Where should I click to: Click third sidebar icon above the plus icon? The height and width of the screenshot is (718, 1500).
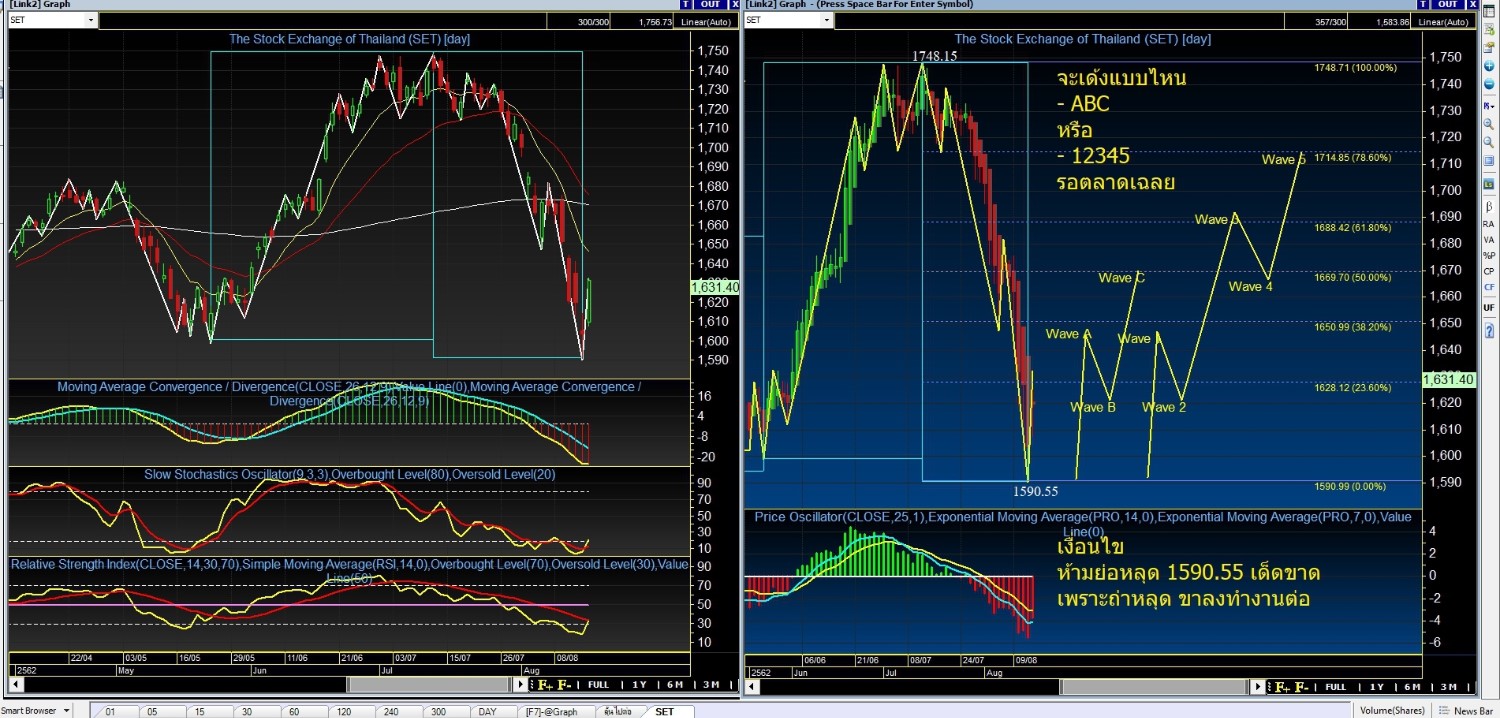[1489, 48]
